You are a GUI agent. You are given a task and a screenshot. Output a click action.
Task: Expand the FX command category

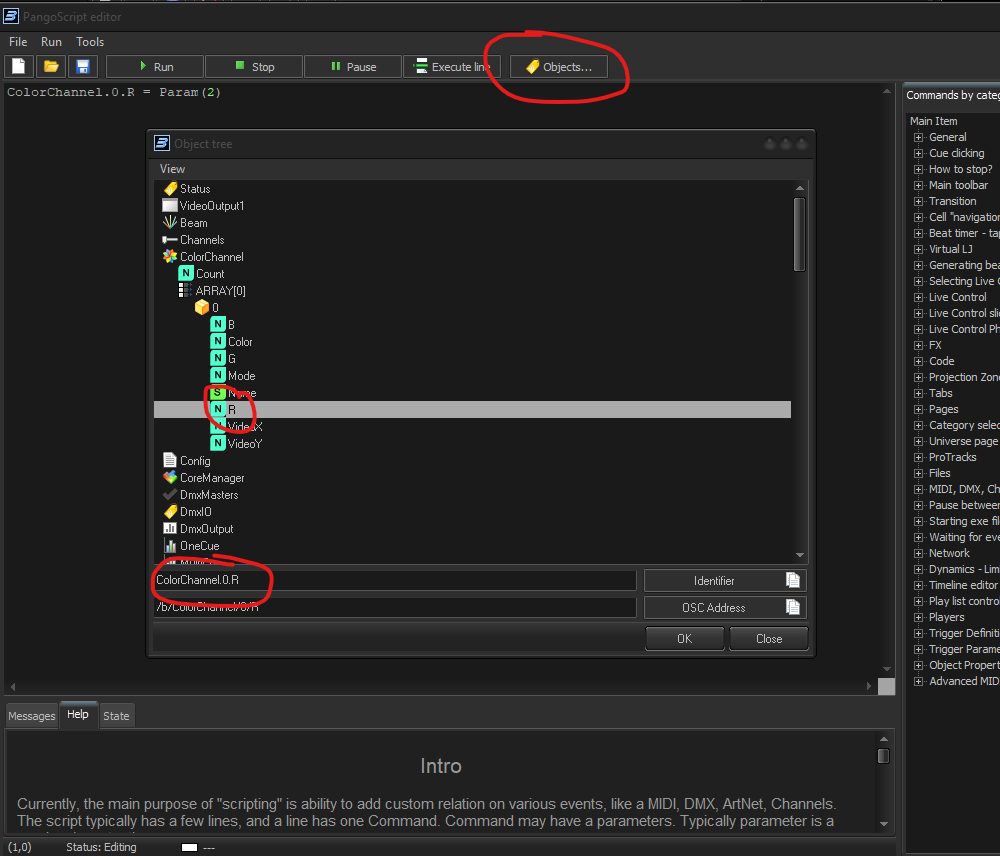(x=918, y=345)
